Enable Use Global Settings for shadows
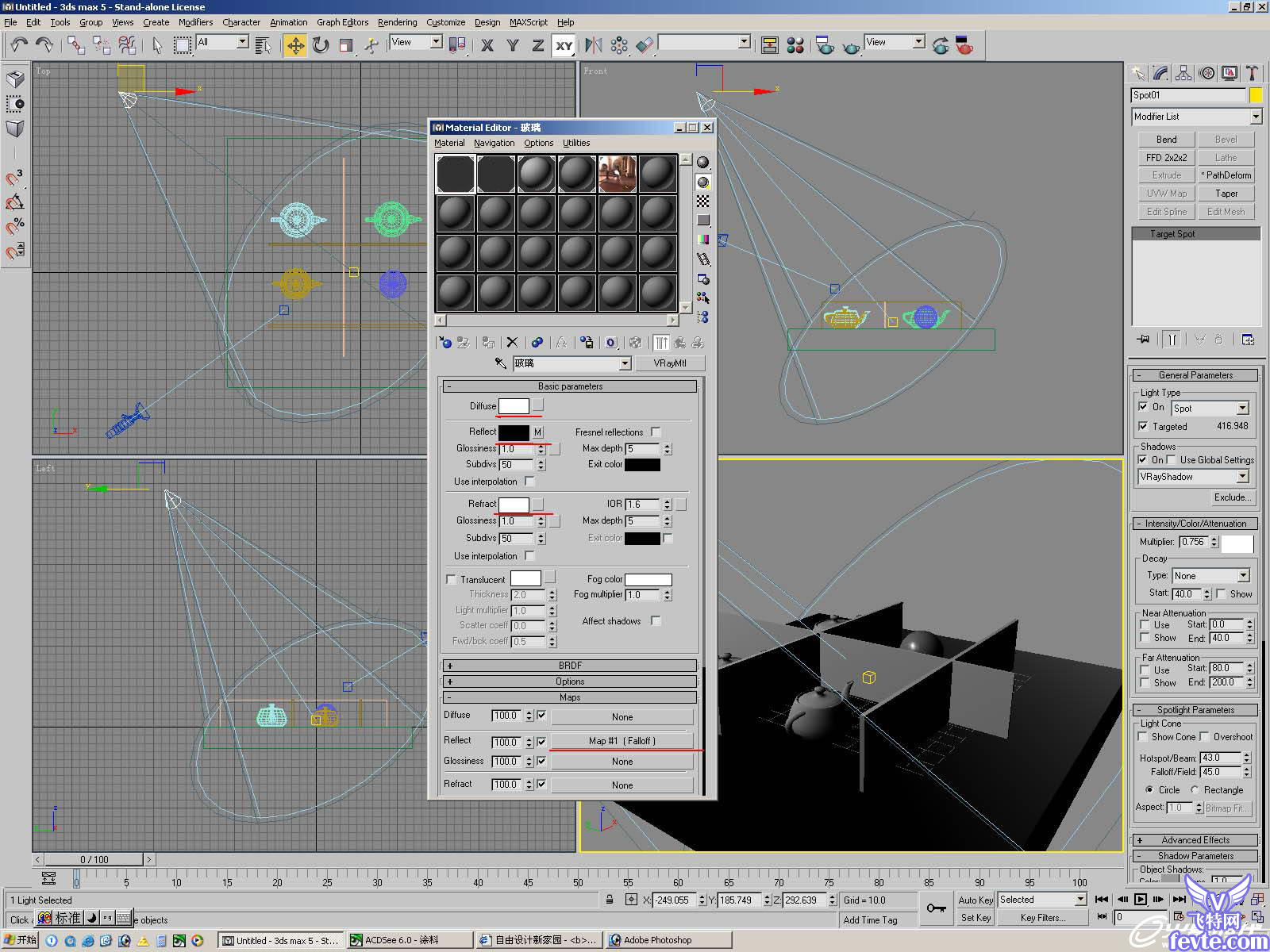Image resolution: width=1270 pixels, height=952 pixels. [x=1171, y=459]
